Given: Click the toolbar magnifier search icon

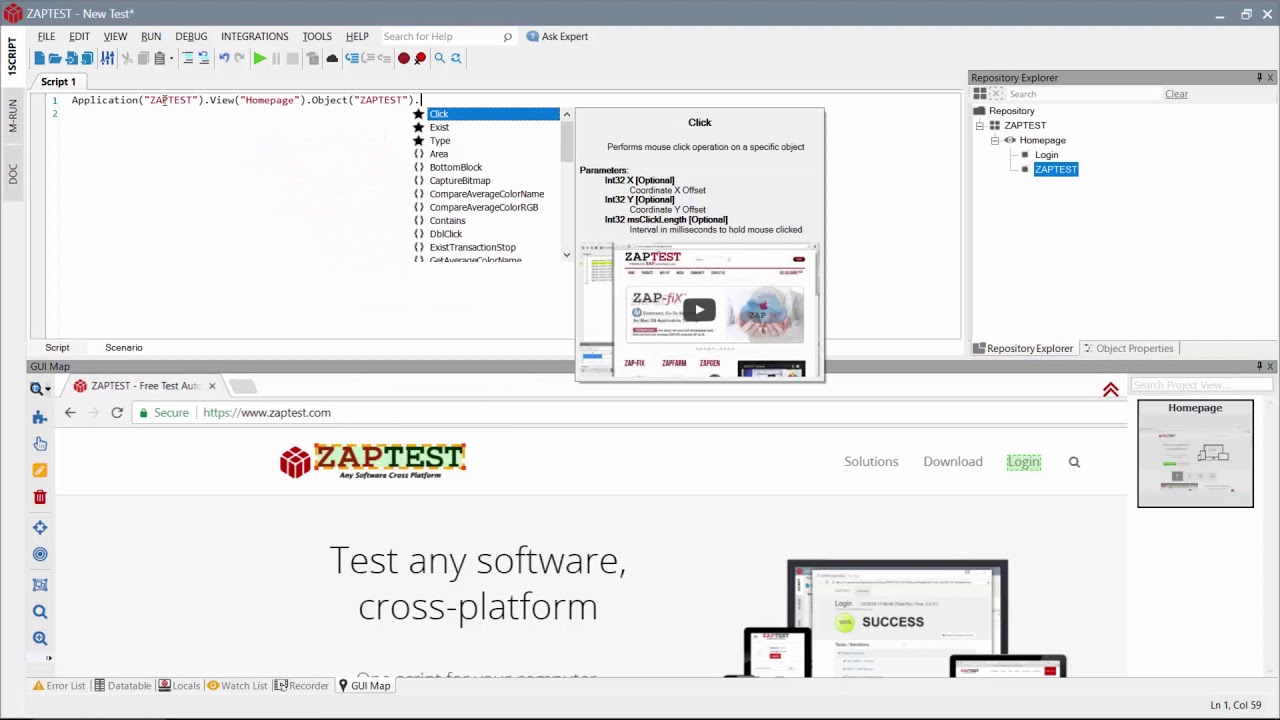Looking at the screenshot, I should click(439, 58).
